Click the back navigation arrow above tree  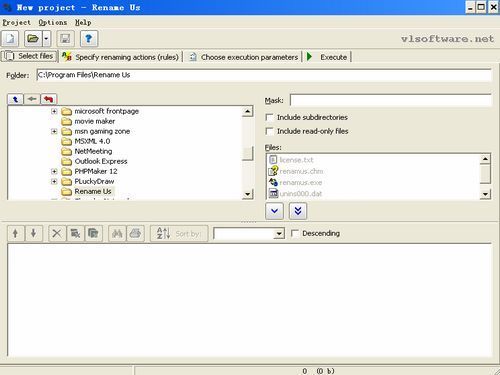[x=32, y=99]
